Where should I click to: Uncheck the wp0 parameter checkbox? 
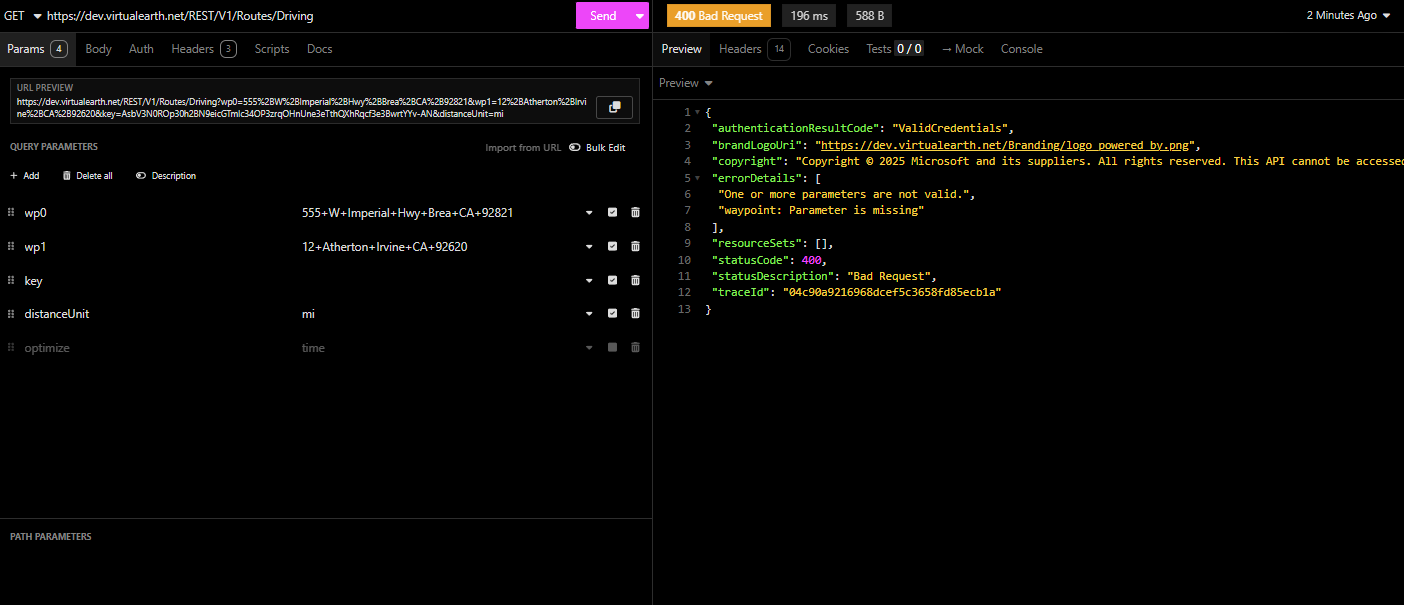click(612, 212)
